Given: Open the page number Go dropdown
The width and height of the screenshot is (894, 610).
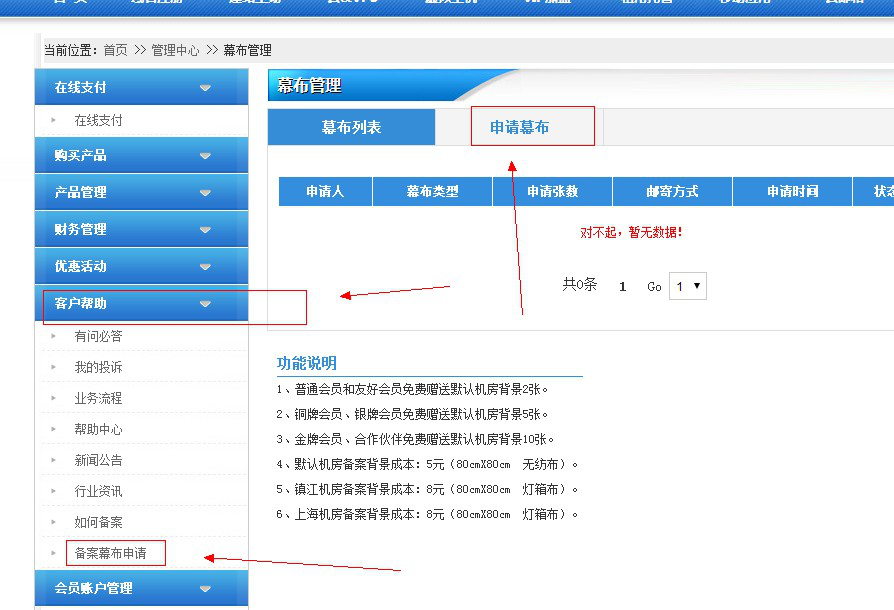Looking at the screenshot, I should pyautogui.click(x=688, y=286).
